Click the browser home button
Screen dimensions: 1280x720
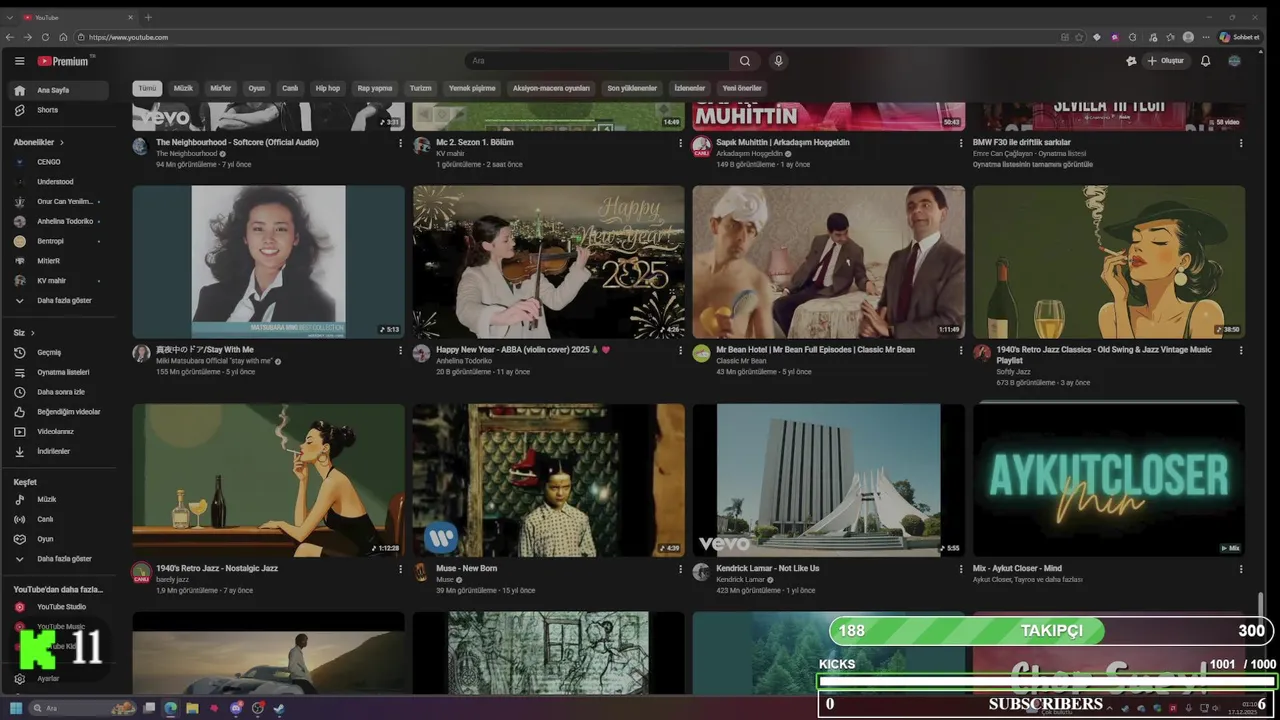63,37
